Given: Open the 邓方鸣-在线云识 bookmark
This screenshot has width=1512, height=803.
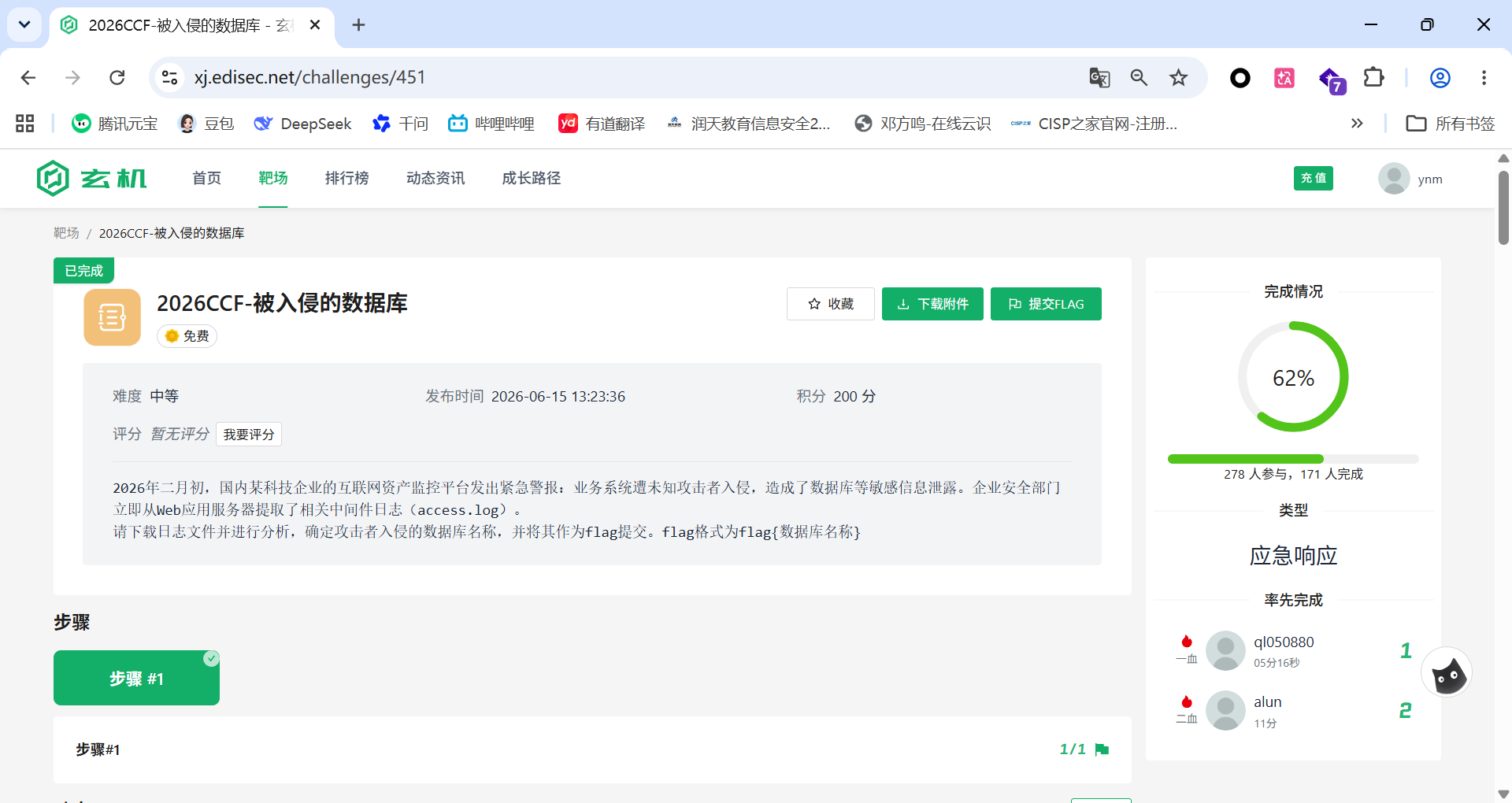Looking at the screenshot, I should [x=923, y=124].
